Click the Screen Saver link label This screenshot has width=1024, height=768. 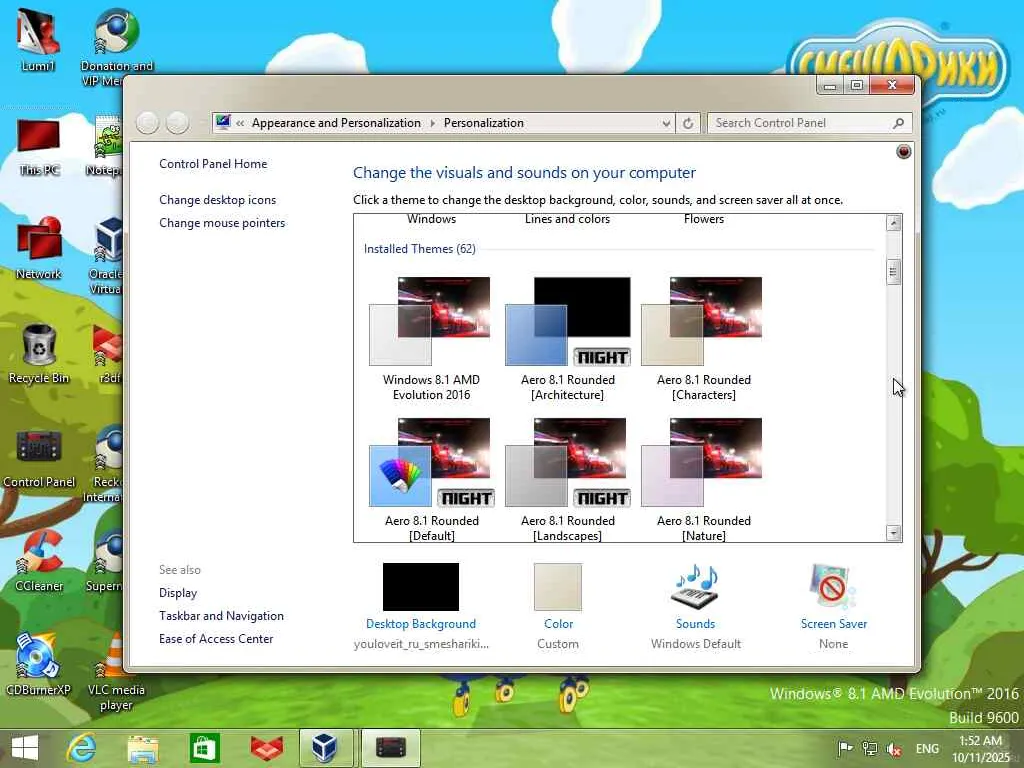834,624
